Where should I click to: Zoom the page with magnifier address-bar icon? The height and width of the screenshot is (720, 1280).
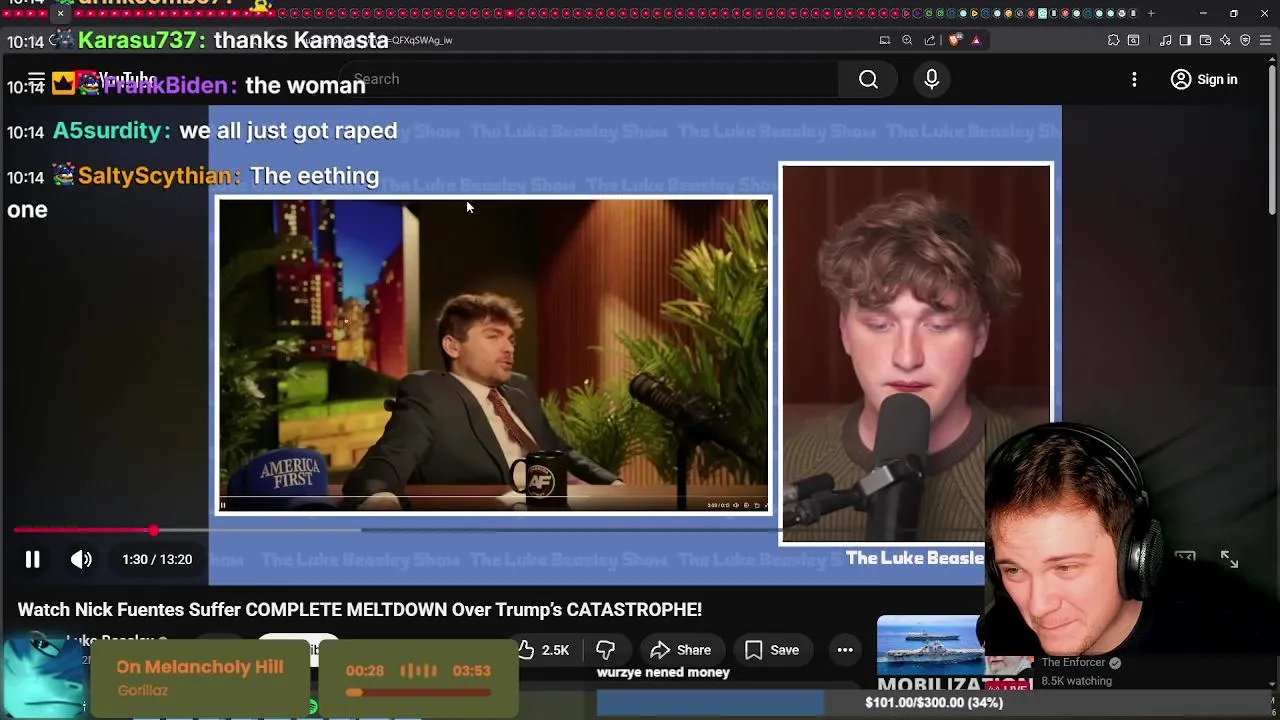(x=907, y=40)
